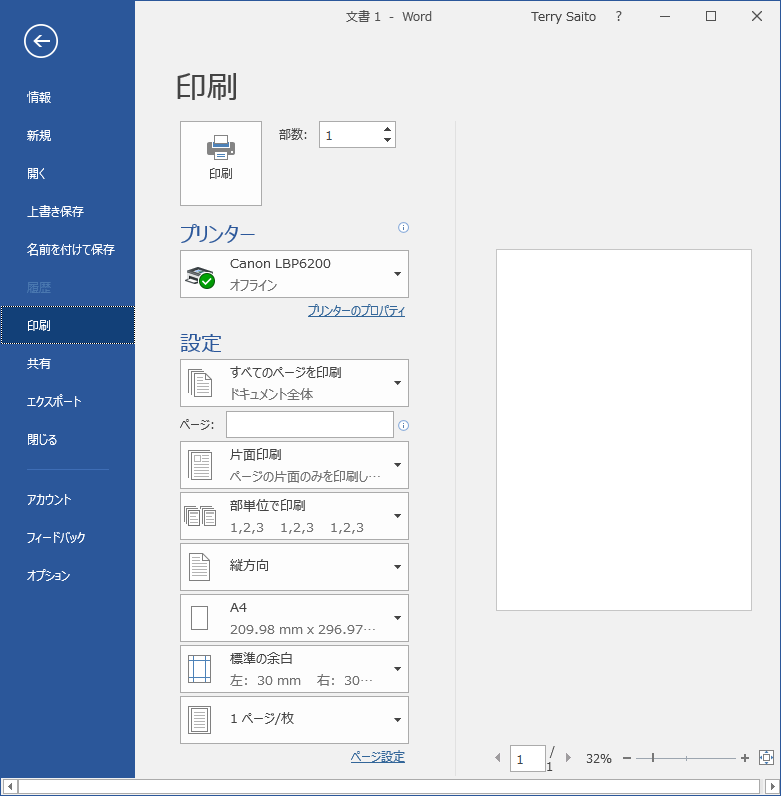This screenshot has width=781, height=796.
Task: Click the printer icon Print button
Action: 221,163
